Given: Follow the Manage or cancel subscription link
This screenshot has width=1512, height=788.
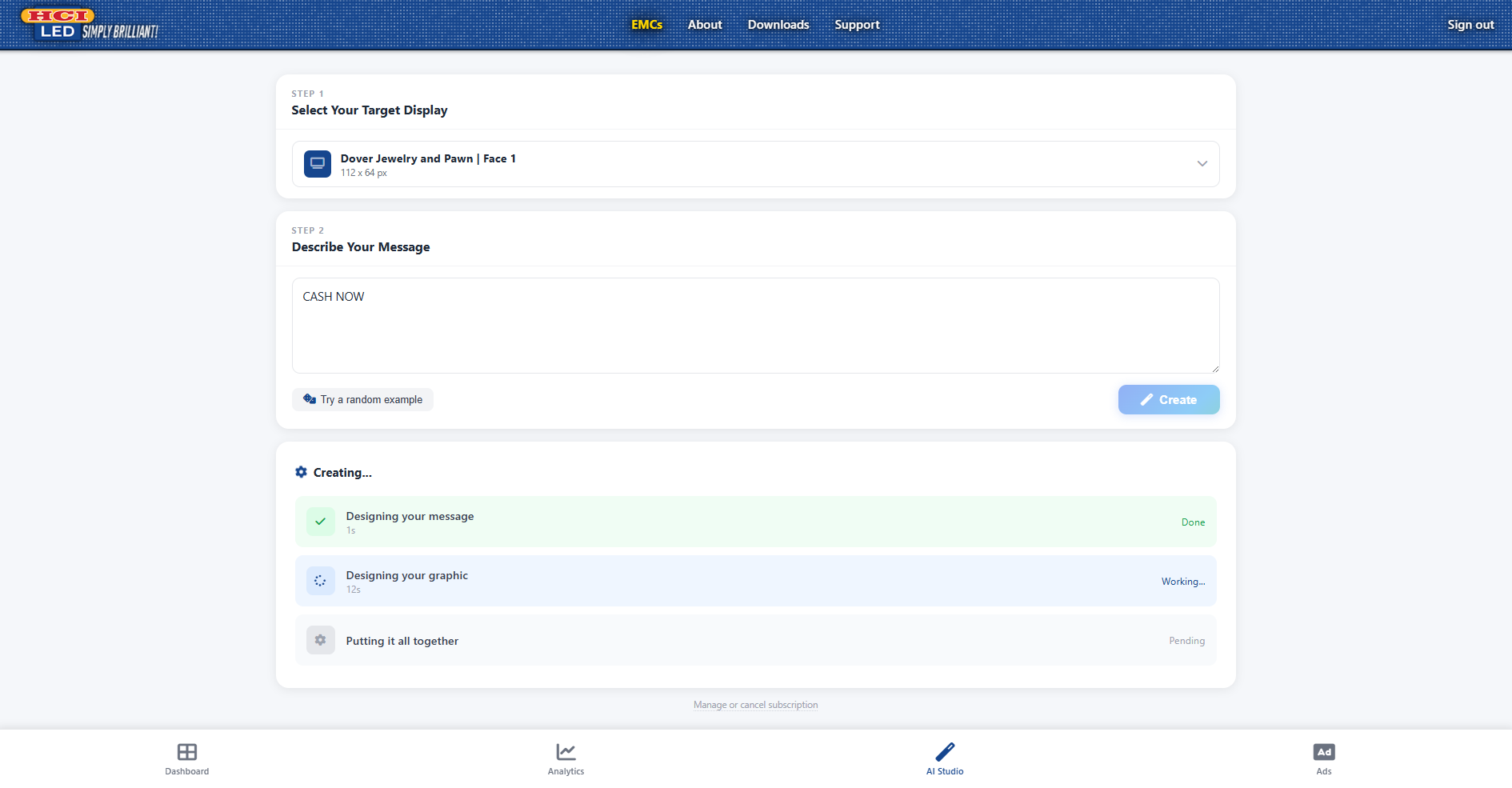Looking at the screenshot, I should click(x=755, y=705).
